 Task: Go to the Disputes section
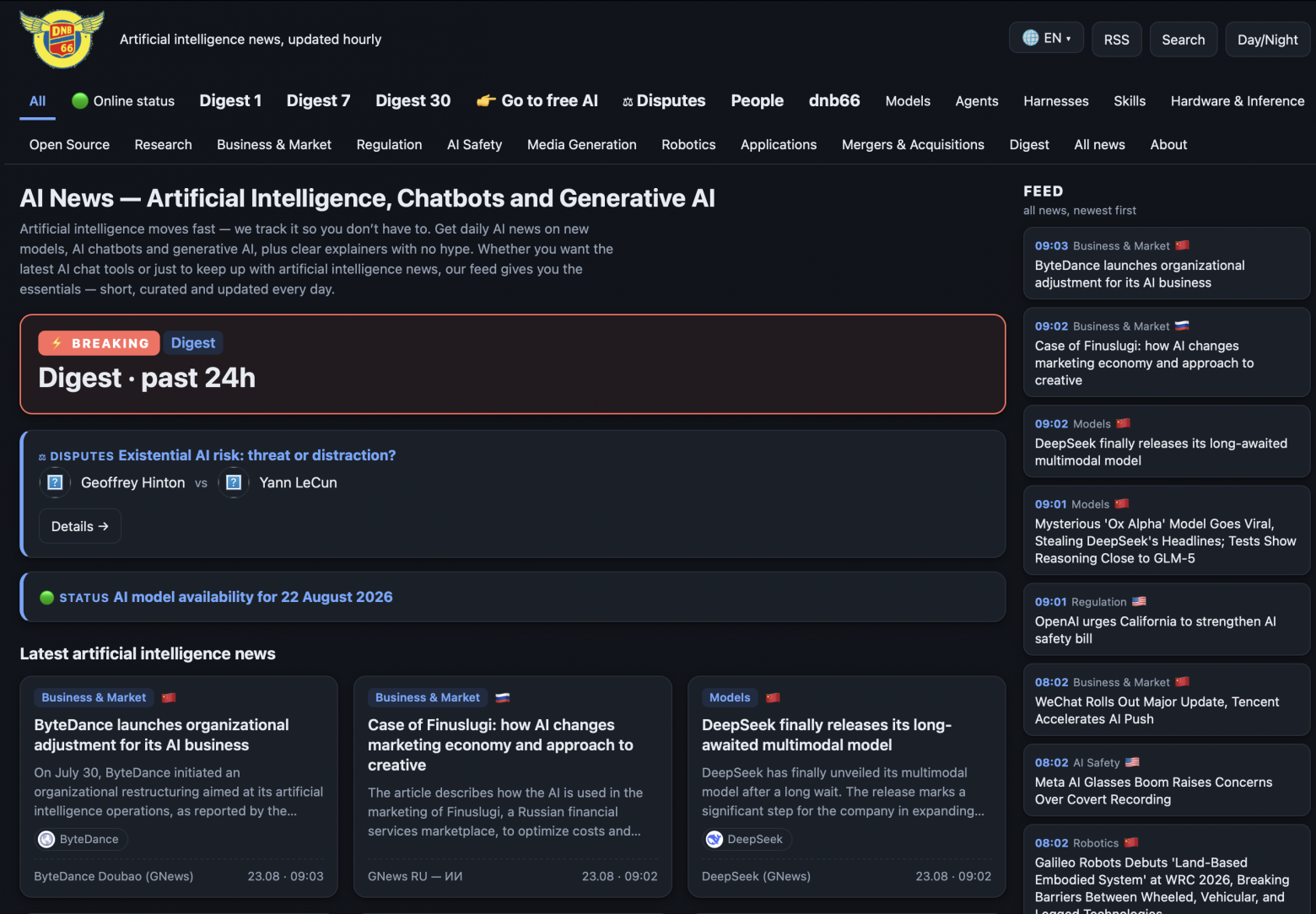[x=664, y=101]
